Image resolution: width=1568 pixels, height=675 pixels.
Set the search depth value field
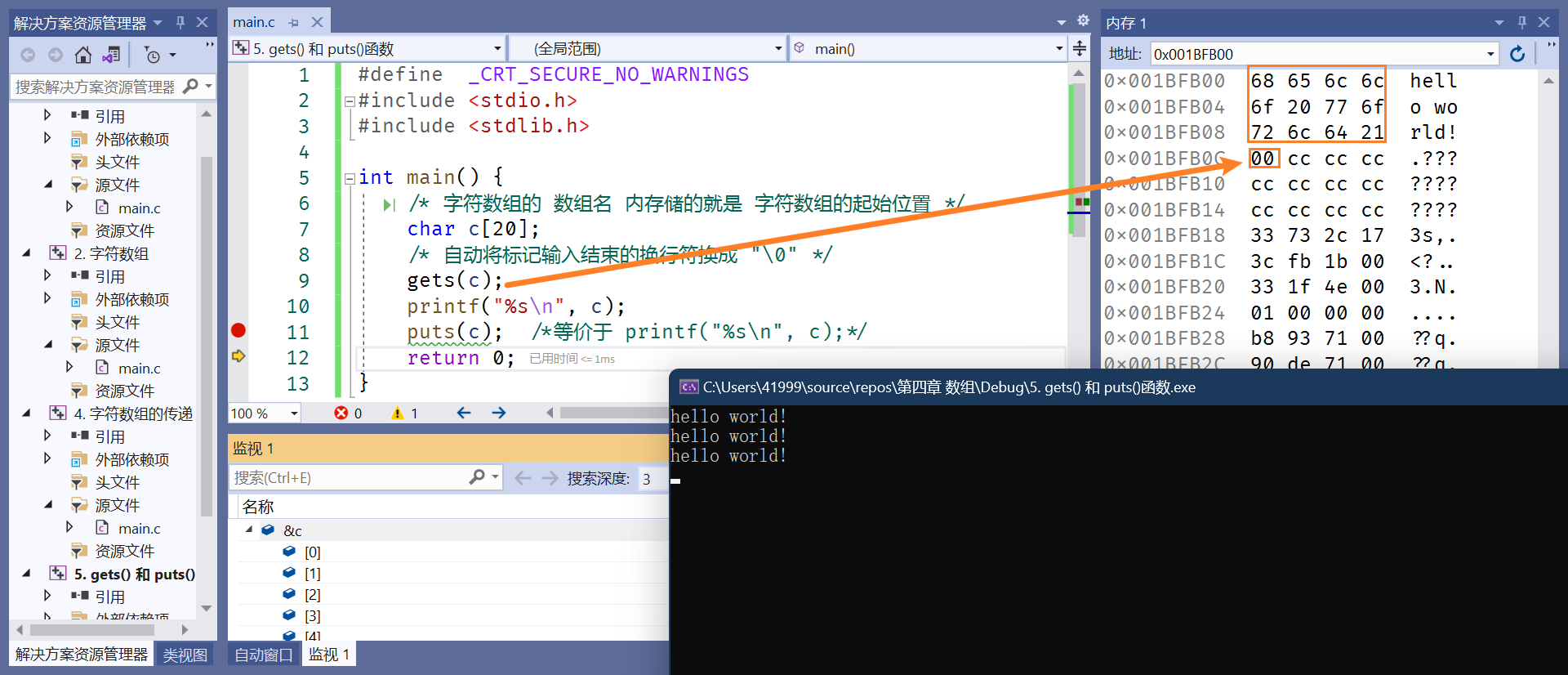pos(653,478)
